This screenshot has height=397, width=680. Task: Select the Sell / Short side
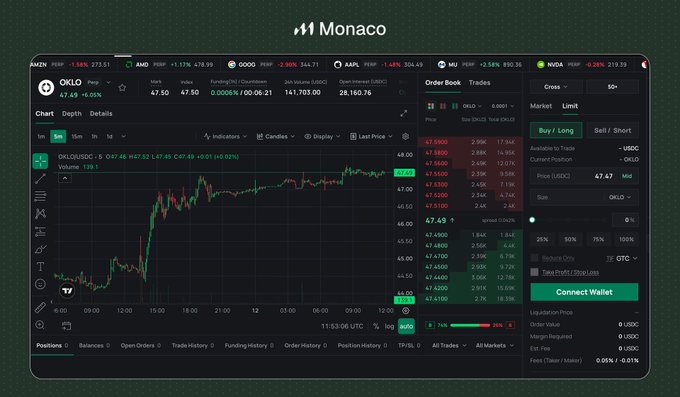pos(612,131)
